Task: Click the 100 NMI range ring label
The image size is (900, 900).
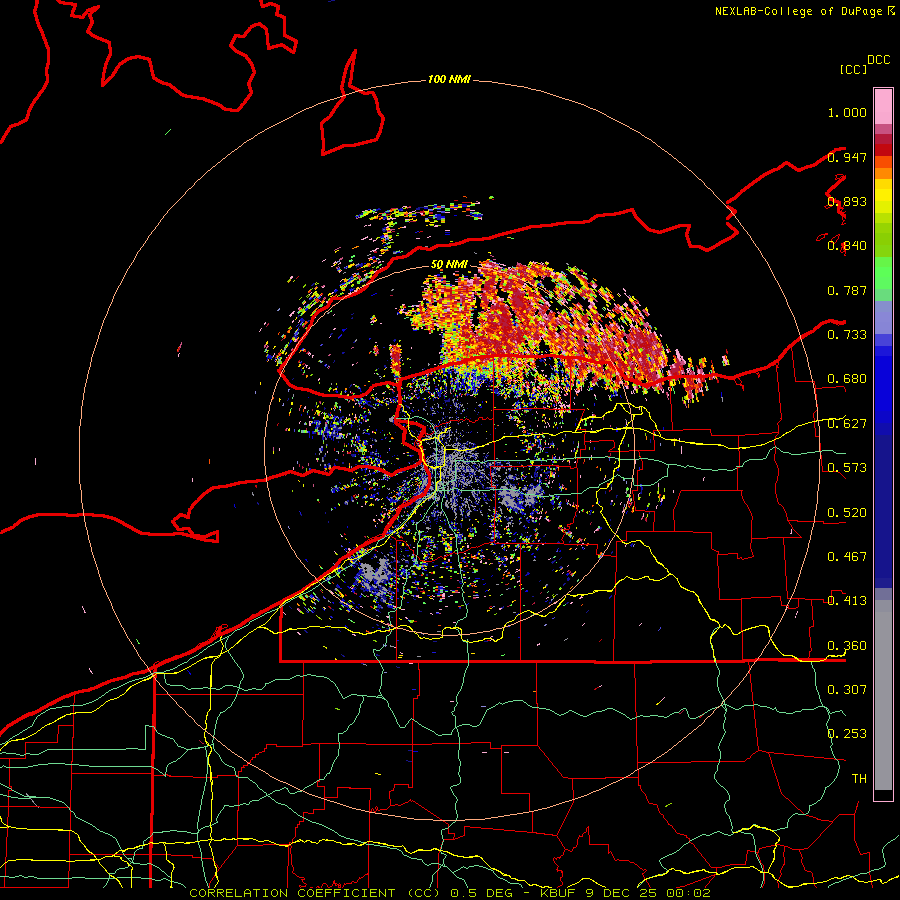Action: 449,79
